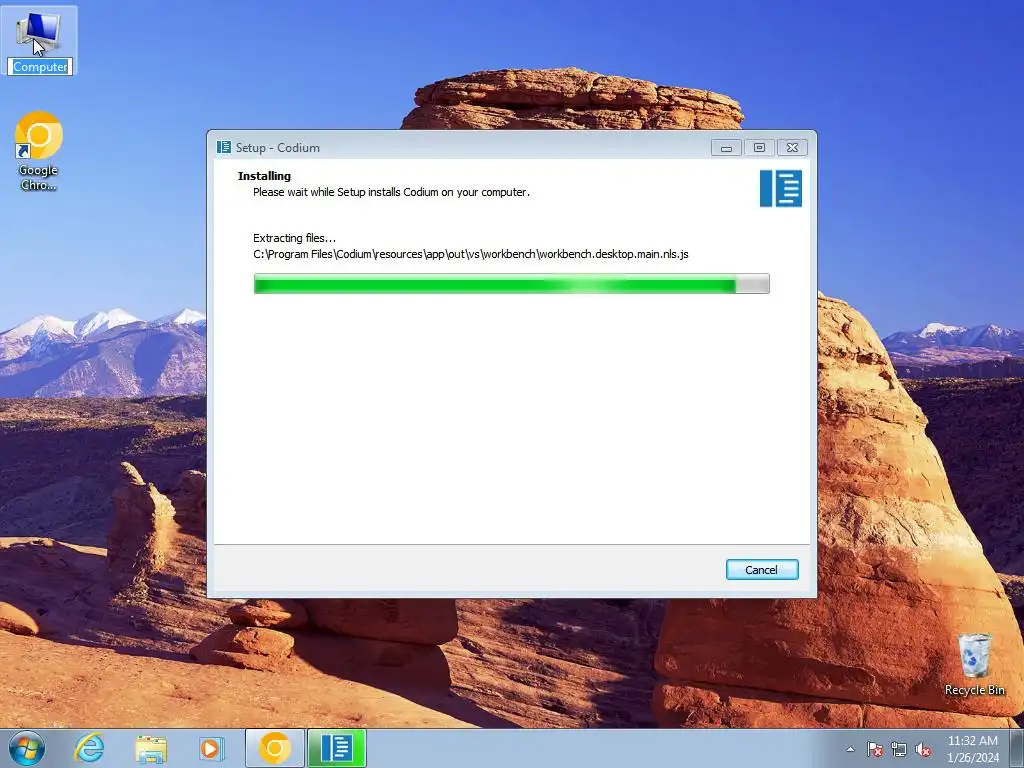1024x768 pixels.
Task: Open Windows Explorer from taskbar
Action: [151, 749]
